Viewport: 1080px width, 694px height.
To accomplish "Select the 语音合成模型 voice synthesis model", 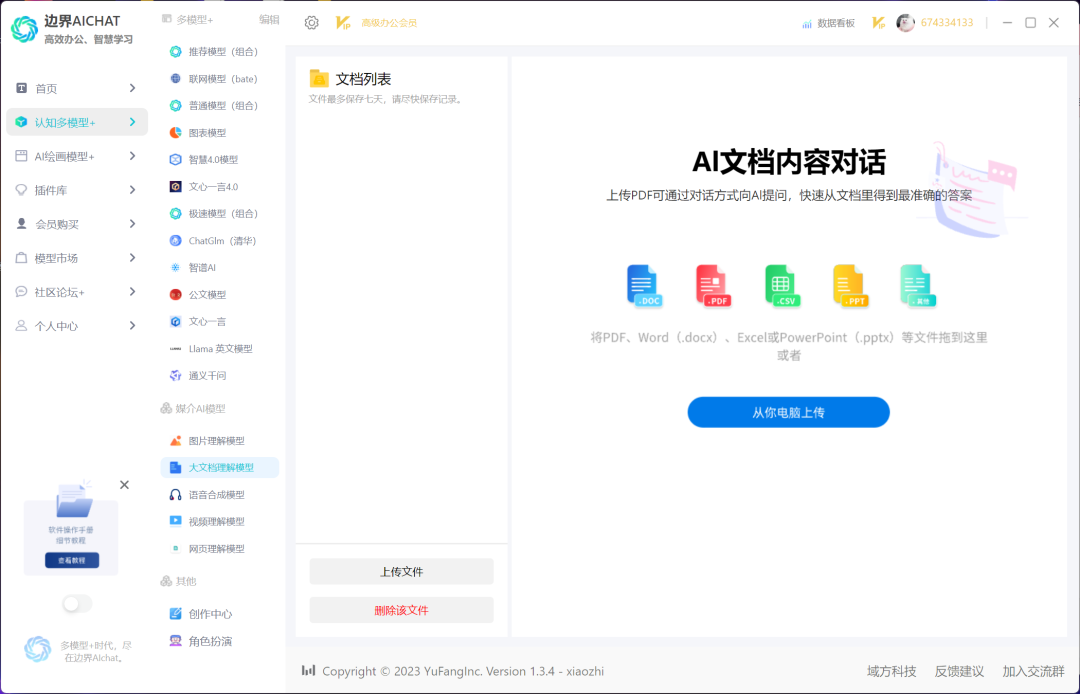I will [219, 493].
